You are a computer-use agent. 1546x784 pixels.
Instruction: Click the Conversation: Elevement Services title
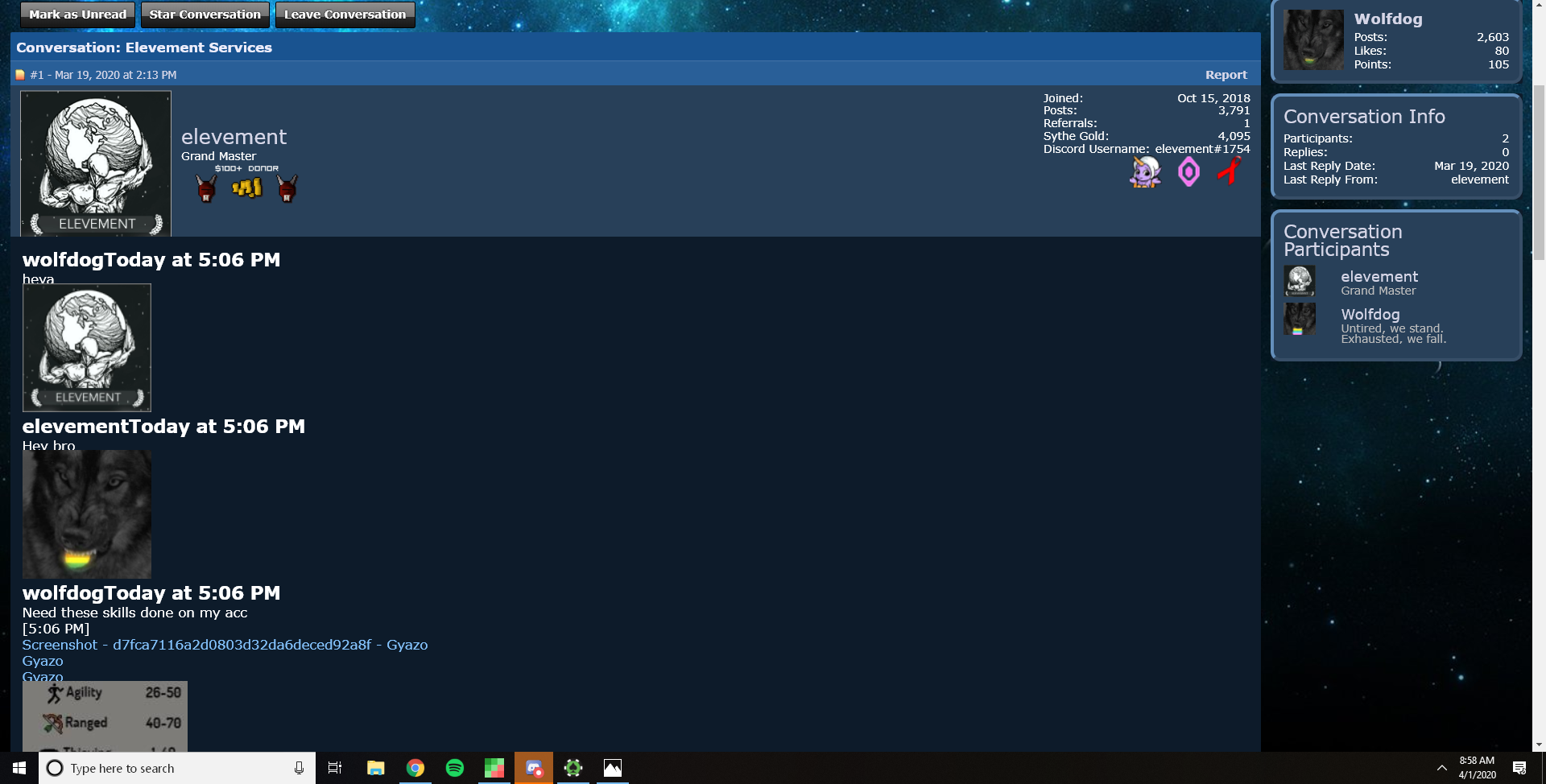tap(144, 47)
